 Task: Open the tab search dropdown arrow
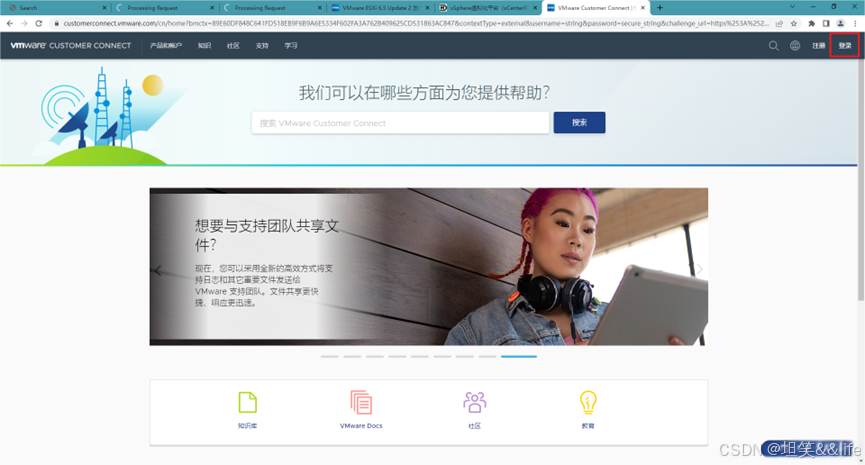pos(792,7)
